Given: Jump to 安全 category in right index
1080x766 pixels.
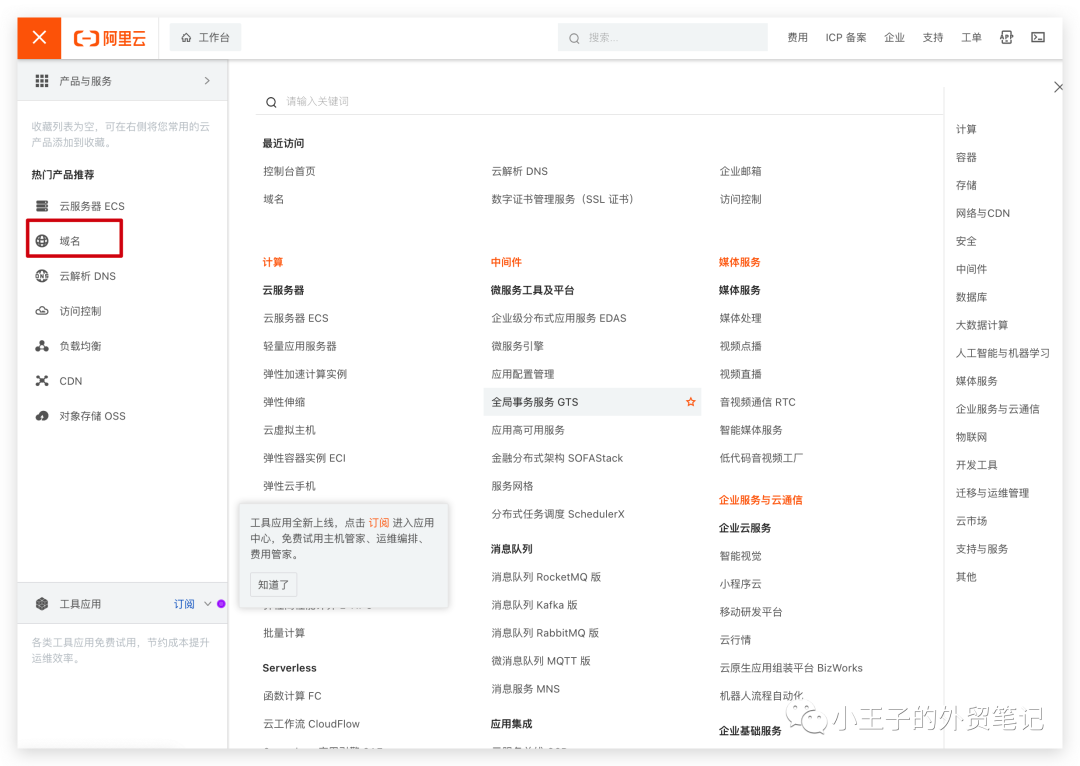Looking at the screenshot, I should click(x=966, y=241).
